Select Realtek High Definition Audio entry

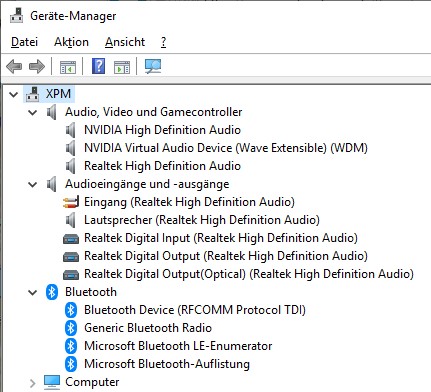[162, 166]
